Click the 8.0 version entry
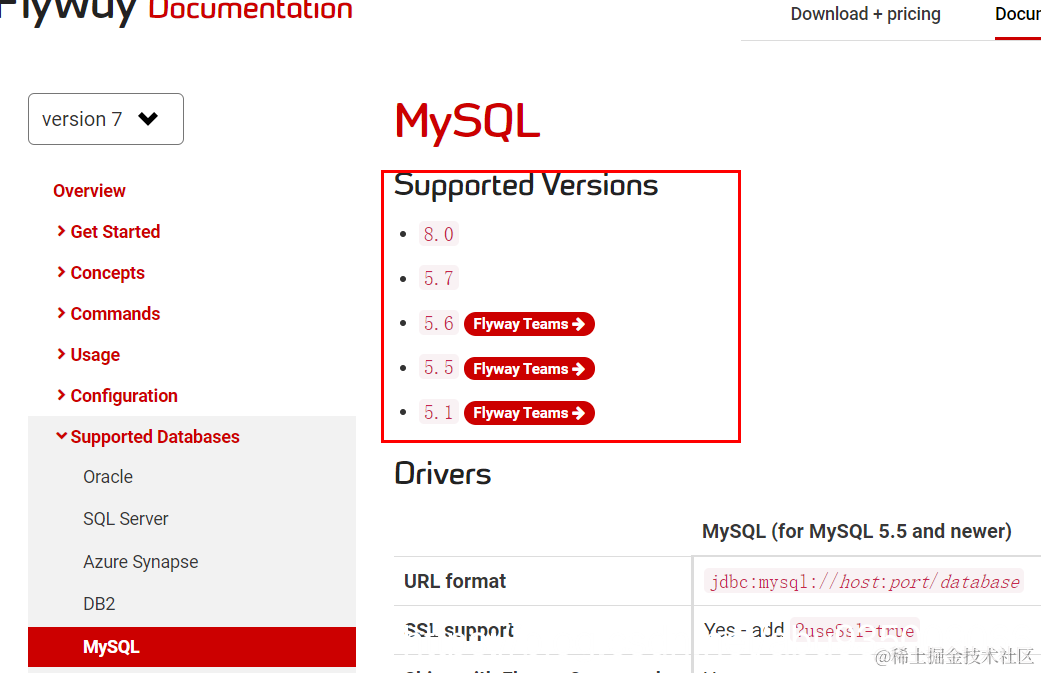The image size is (1041, 673). [x=439, y=234]
